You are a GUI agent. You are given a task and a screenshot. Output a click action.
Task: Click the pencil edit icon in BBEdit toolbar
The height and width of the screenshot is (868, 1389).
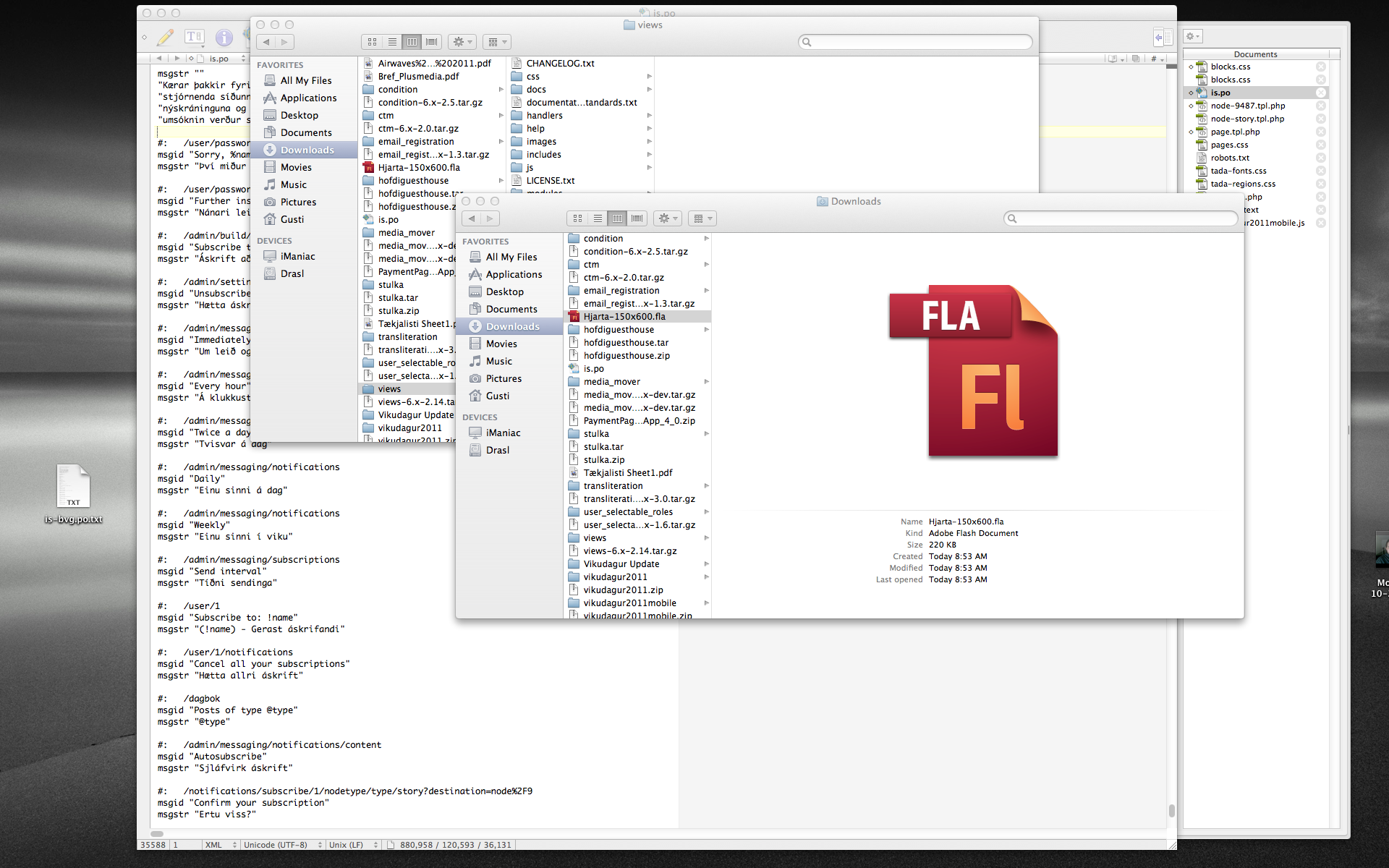click(x=165, y=36)
